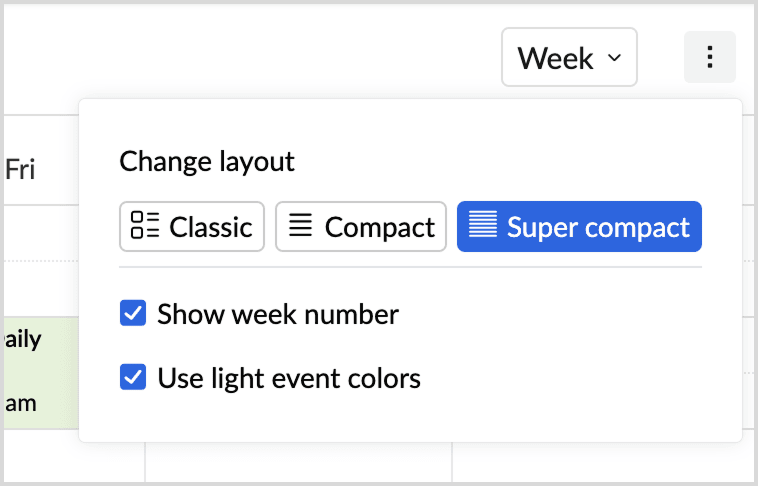Click the 'Week' text in view selector
Screen dimensions: 758x486
tap(555, 58)
